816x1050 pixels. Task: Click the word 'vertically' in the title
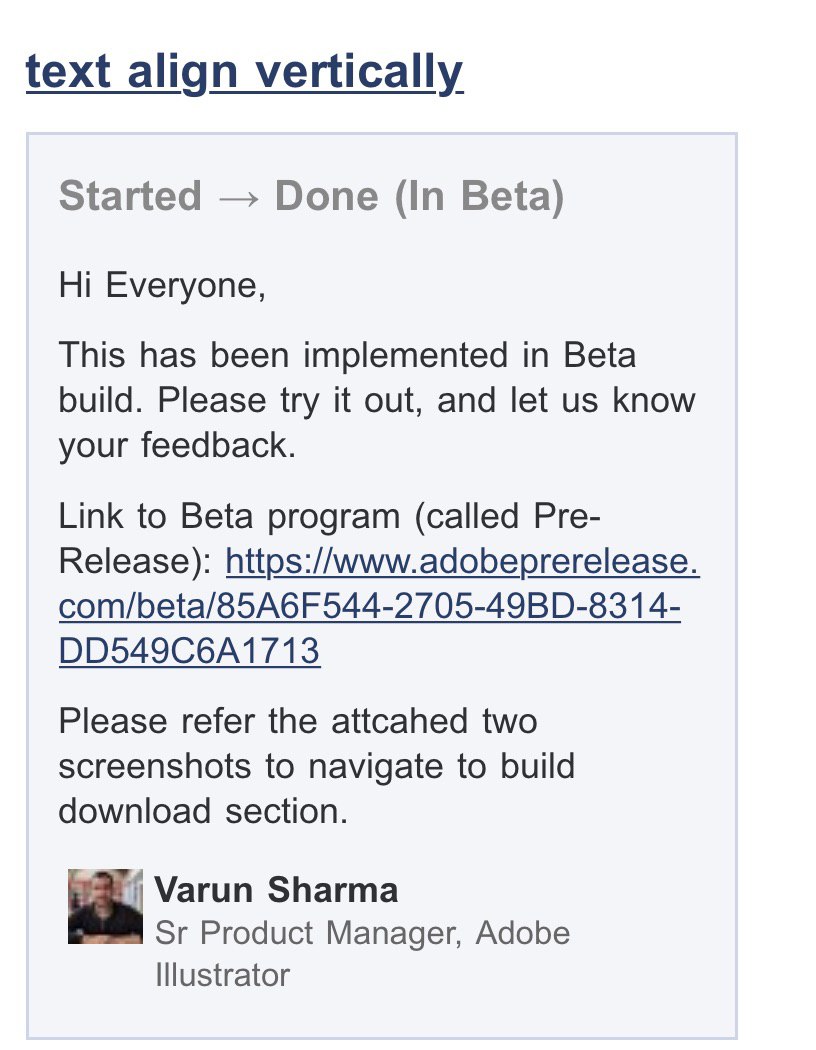(x=359, y=72)
